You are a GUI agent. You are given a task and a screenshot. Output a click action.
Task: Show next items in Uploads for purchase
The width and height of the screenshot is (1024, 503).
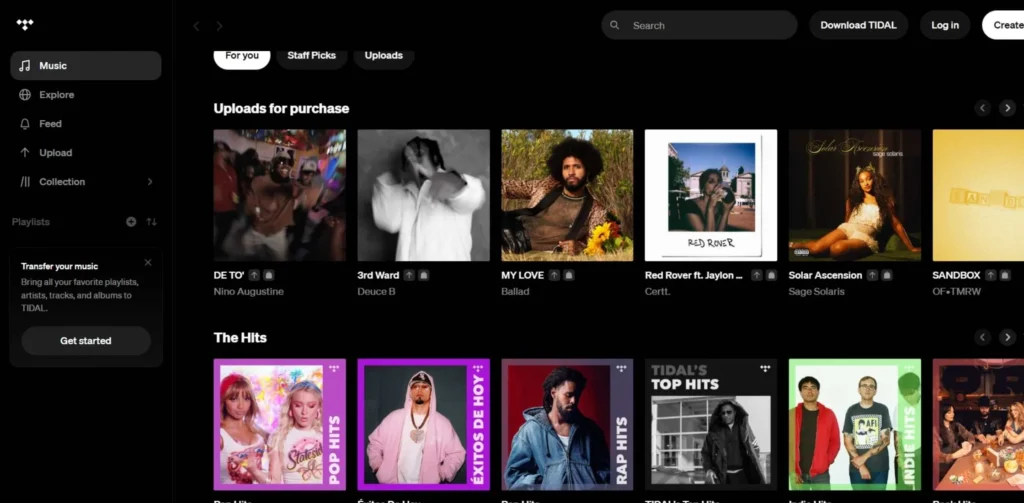click(x=1008, y=108)
